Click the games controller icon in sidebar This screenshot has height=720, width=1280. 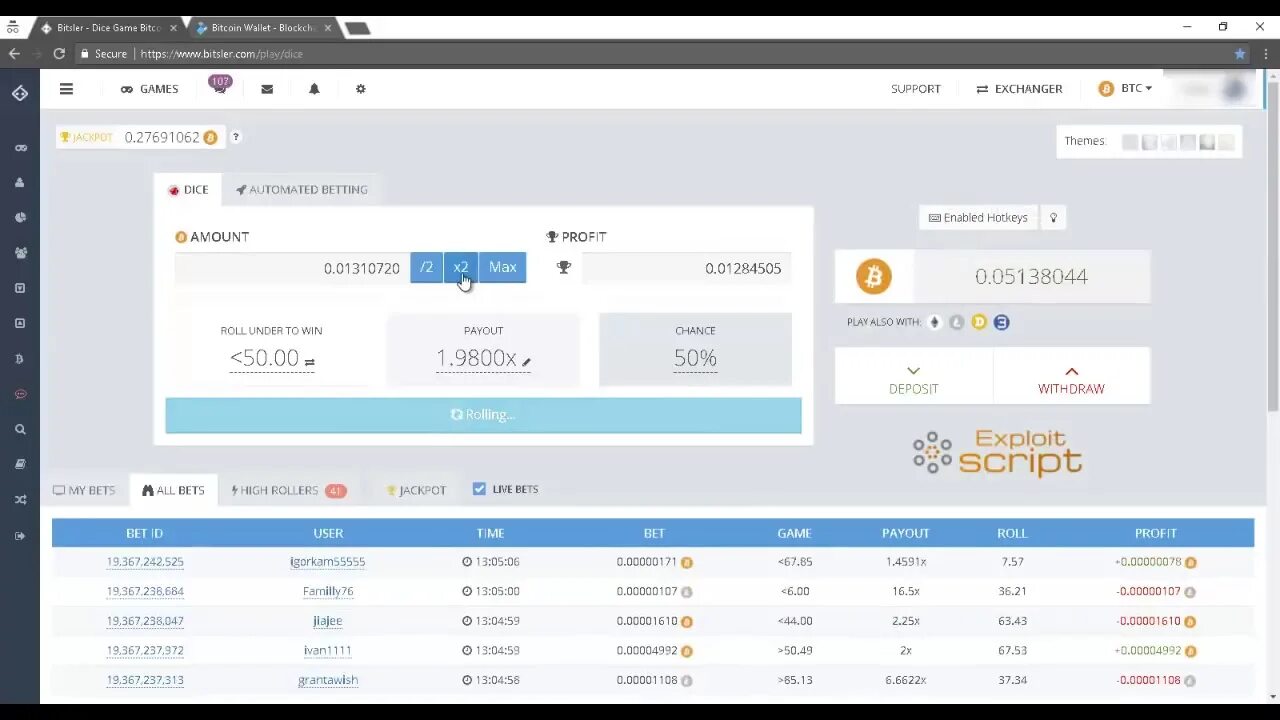[x=20, y=148]
